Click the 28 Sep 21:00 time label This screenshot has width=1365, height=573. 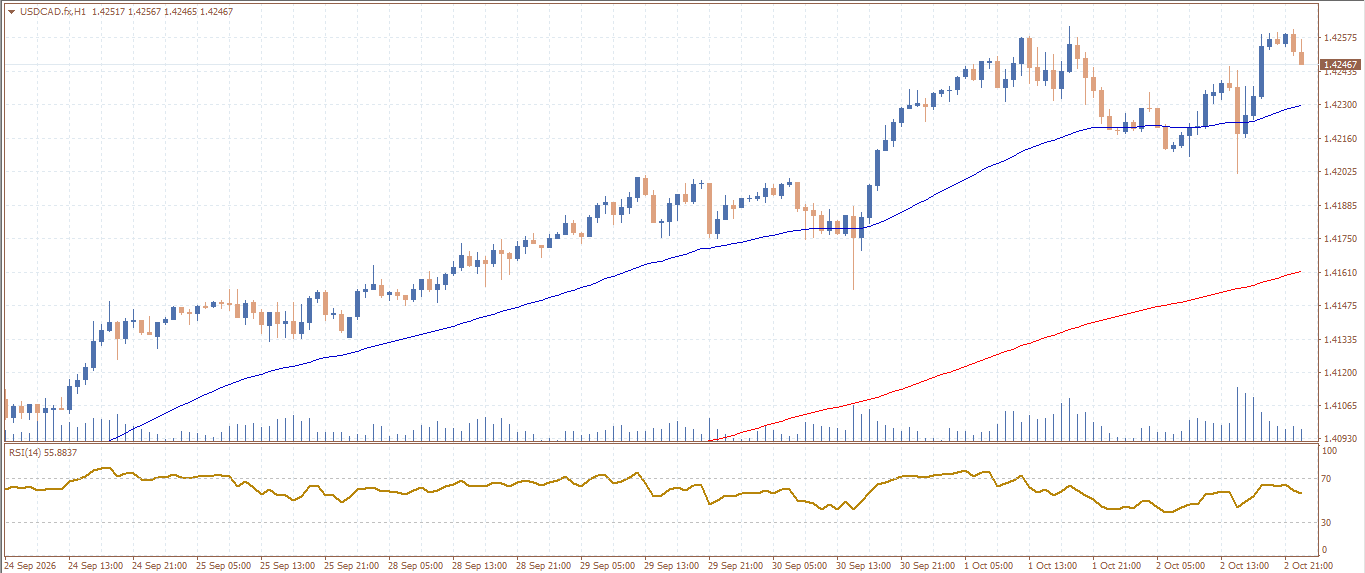tap(544, 566)
